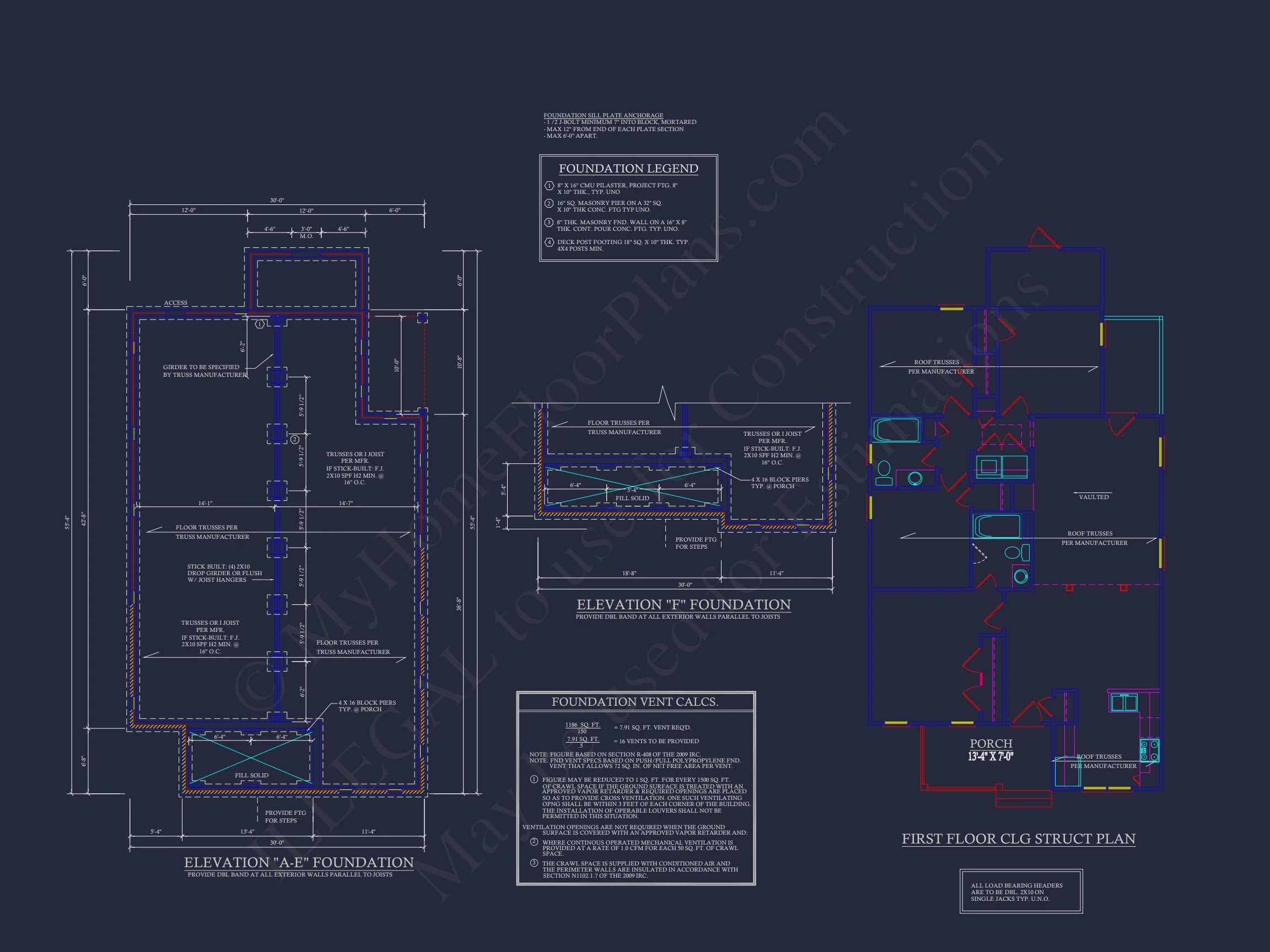The image size is (1270, 952).
Task: Click the Elevation "F" Foundation title
Action: 683,605
